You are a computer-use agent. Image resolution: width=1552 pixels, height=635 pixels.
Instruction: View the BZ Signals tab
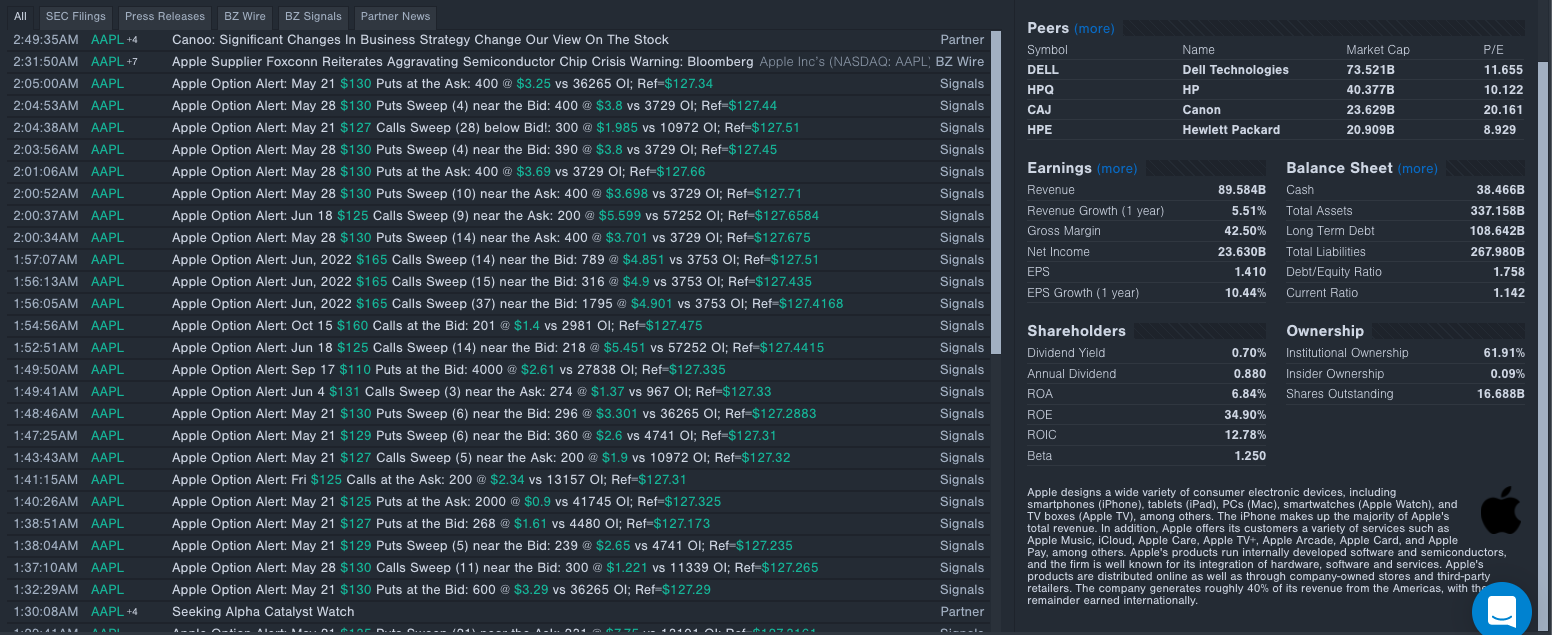[x=312, y=16]
